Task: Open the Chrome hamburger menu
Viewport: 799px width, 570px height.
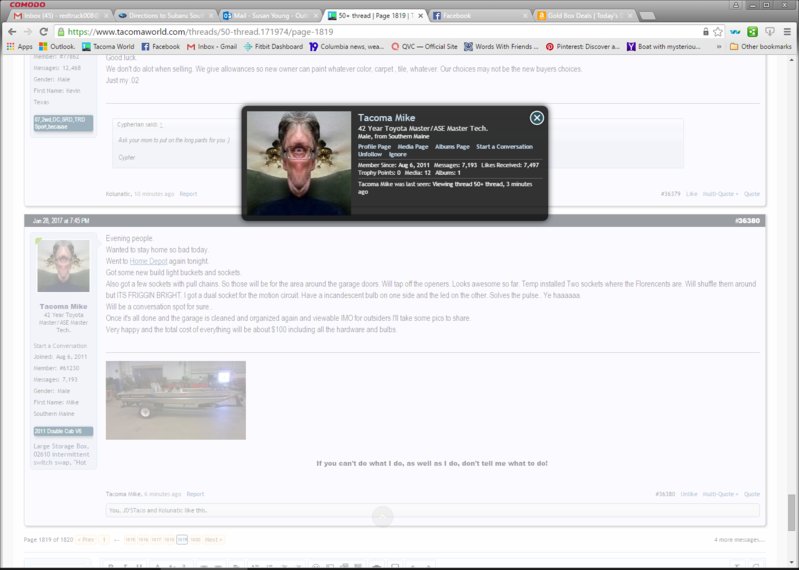Action: [x=787, y=32]
